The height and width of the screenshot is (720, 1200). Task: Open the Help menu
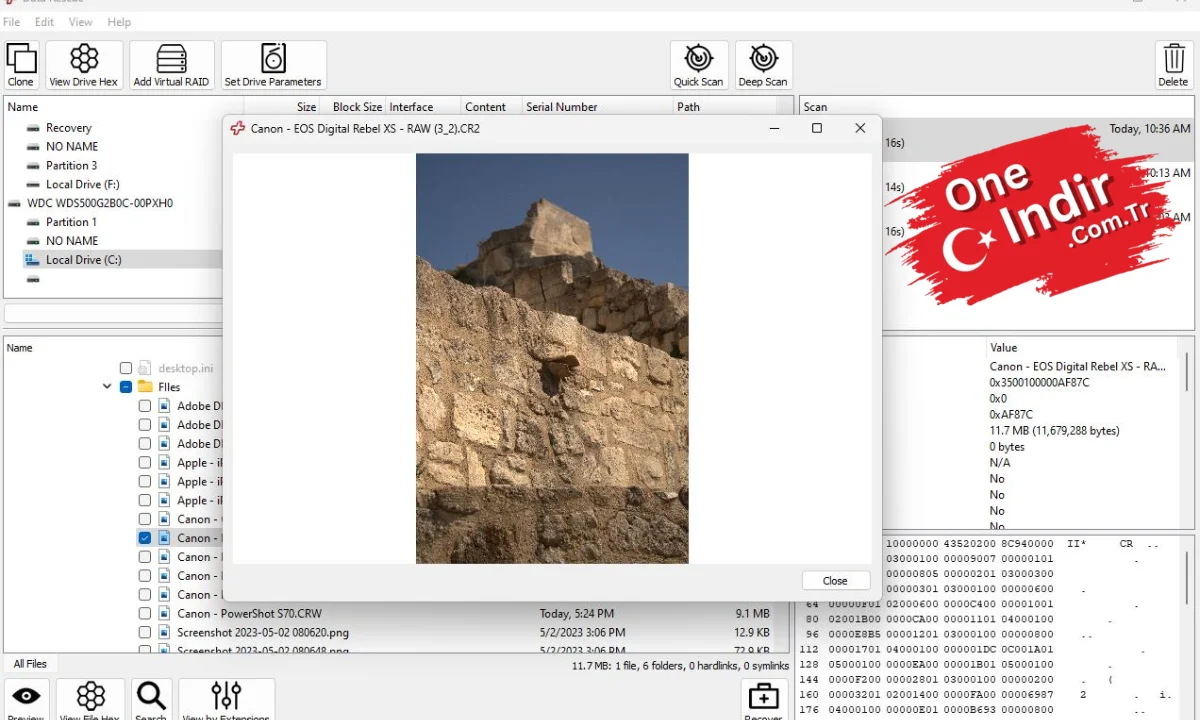click(119, 22)
